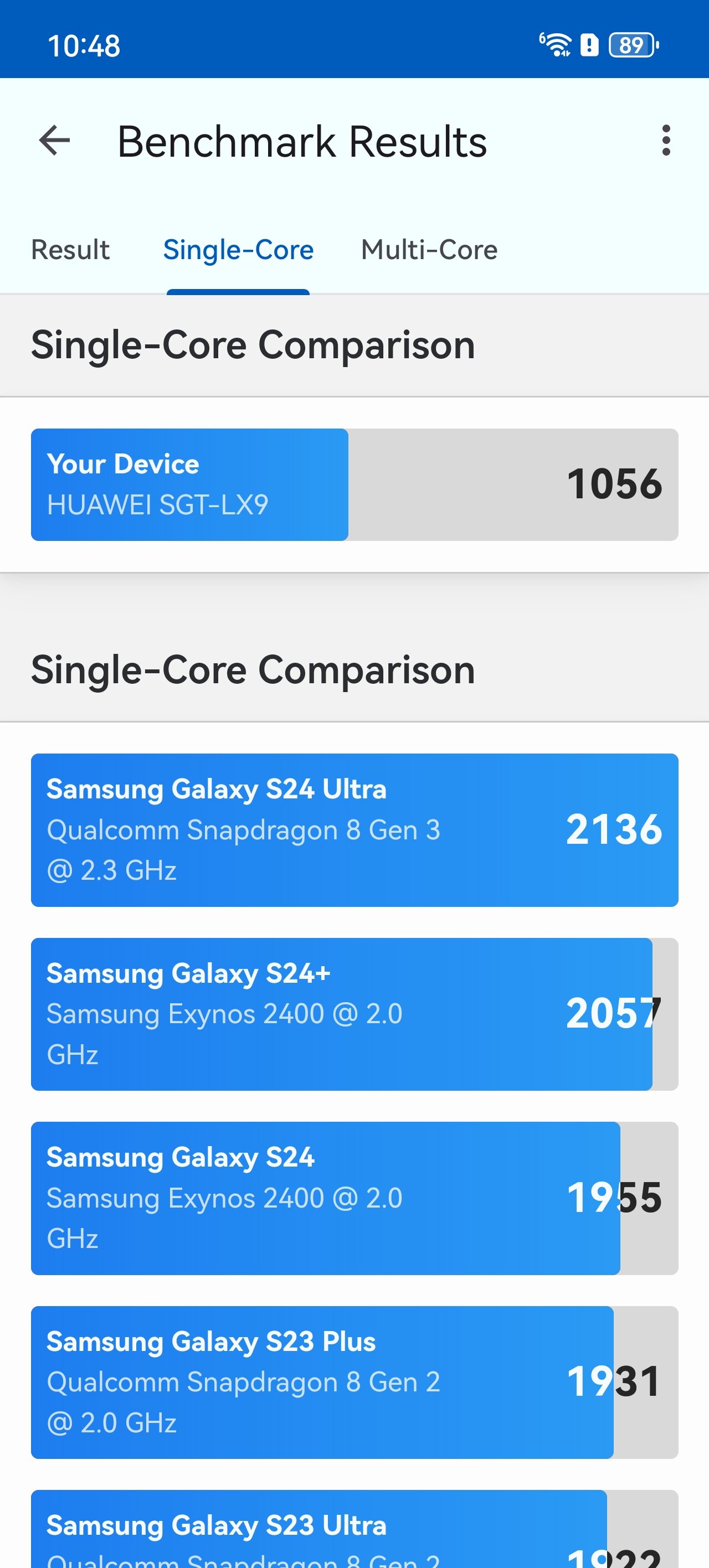Image resolution: width=709 pixels, height=1568 pixels.
Task: Open the three-dot overflow menu
Action: click(666, 141)
